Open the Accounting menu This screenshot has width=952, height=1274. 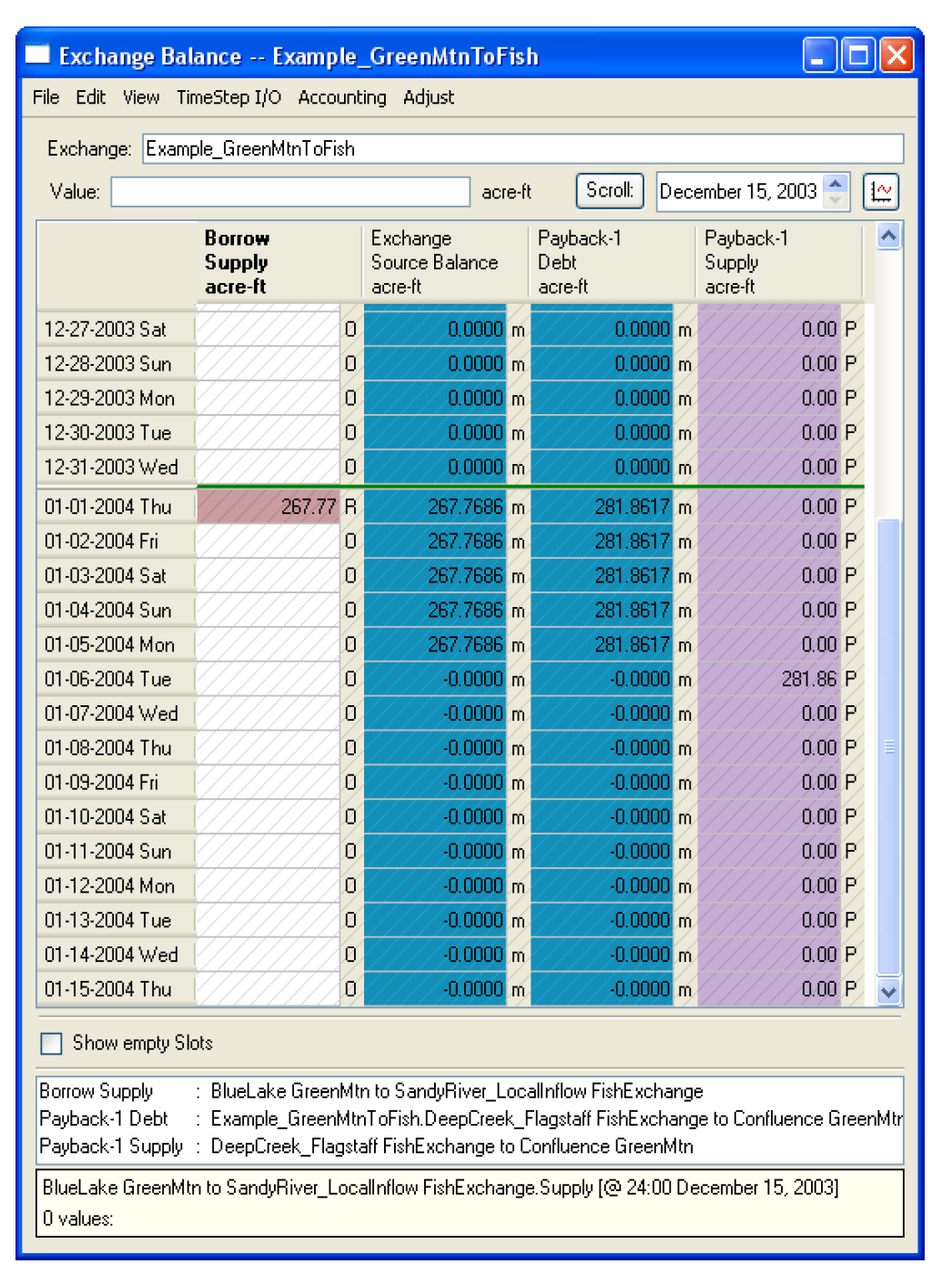(x=341, y=97)
